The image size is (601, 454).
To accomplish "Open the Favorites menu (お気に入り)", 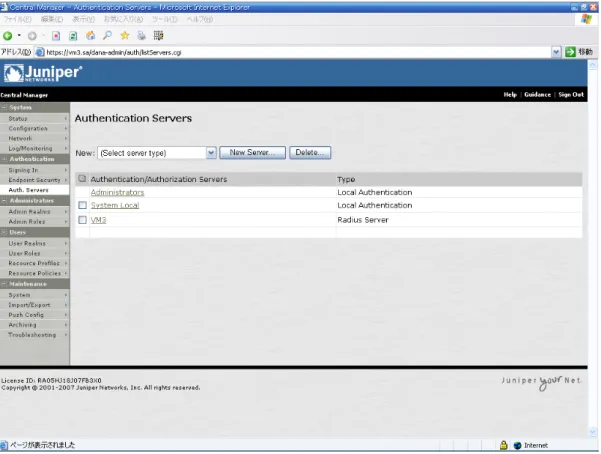I will click(123, 19).
